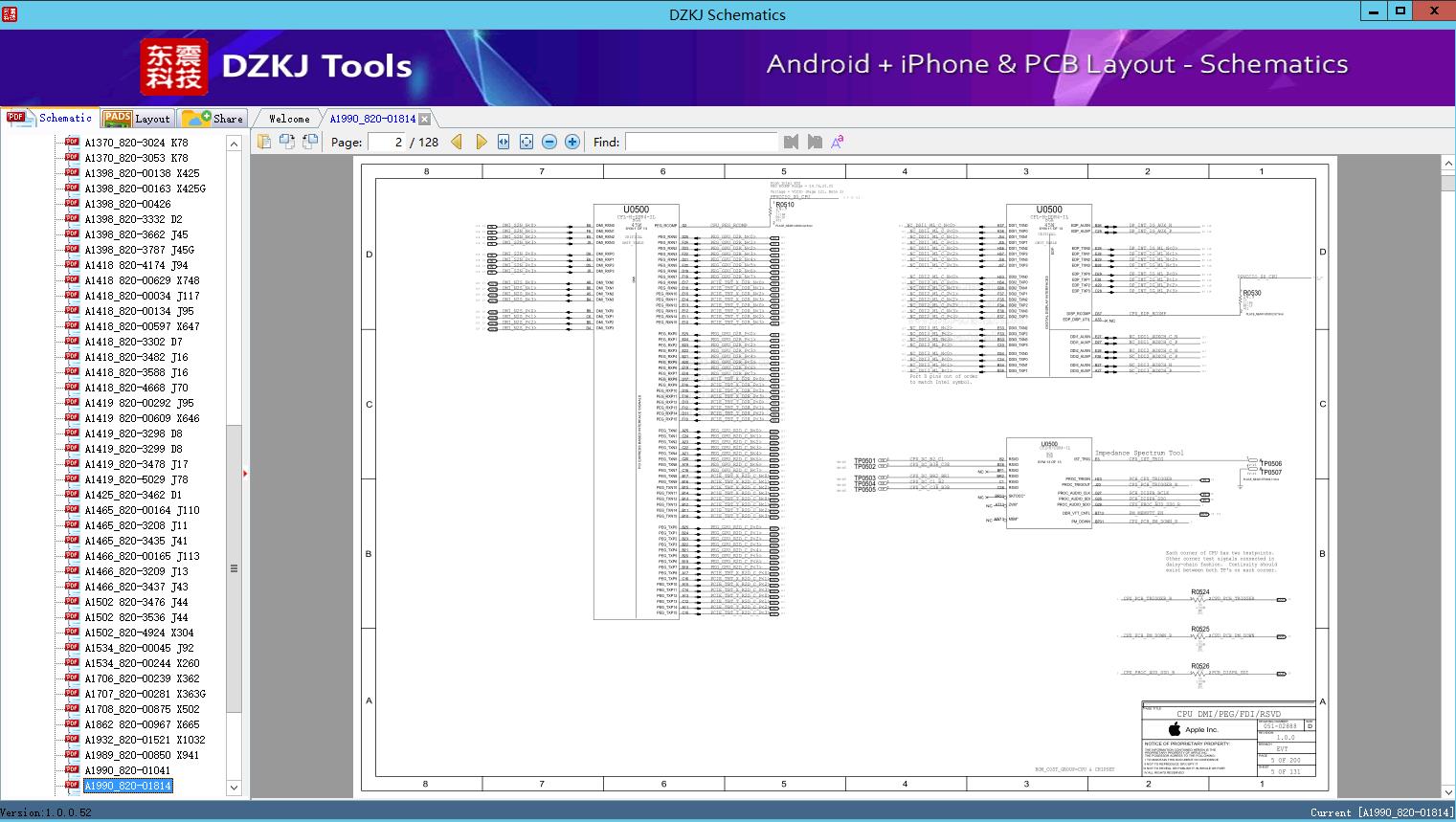The width and height of the screenshot is (1456, 822).
Task: Click the PDF icon beside A1932_820-01521 X1032
Action: 72,740
